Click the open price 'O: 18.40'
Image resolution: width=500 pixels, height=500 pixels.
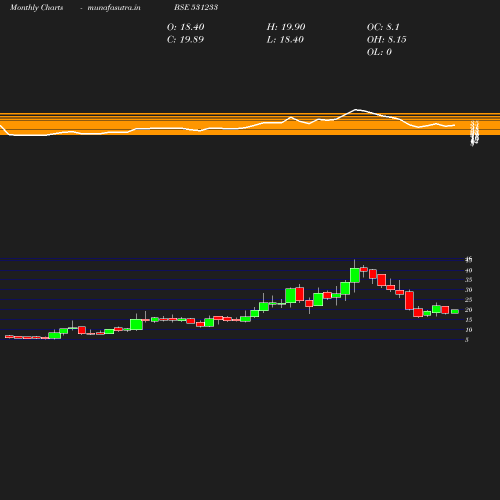tap(185, 27)
